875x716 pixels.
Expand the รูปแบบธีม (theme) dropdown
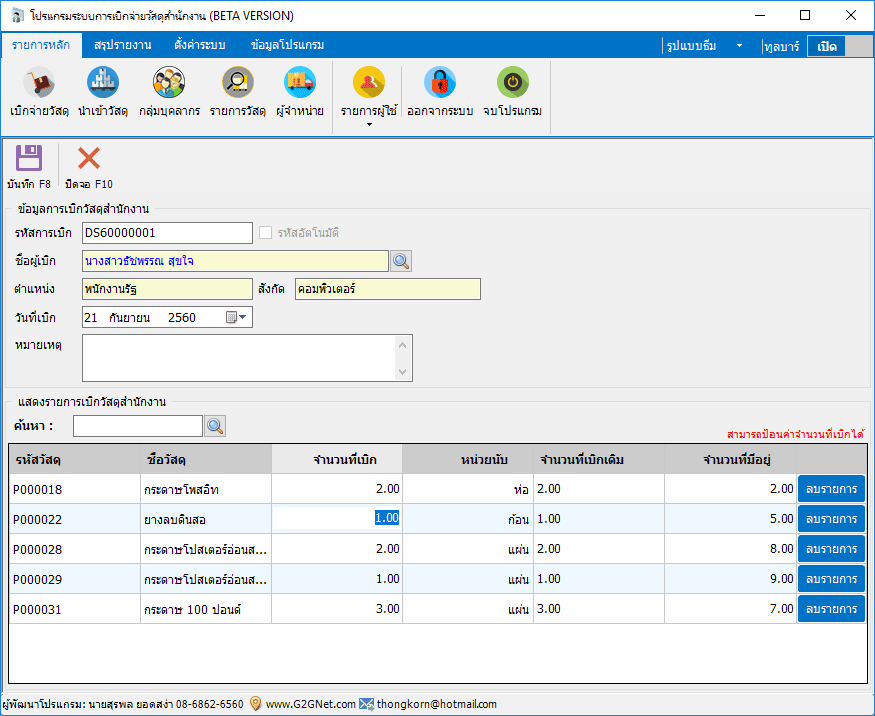739,46
